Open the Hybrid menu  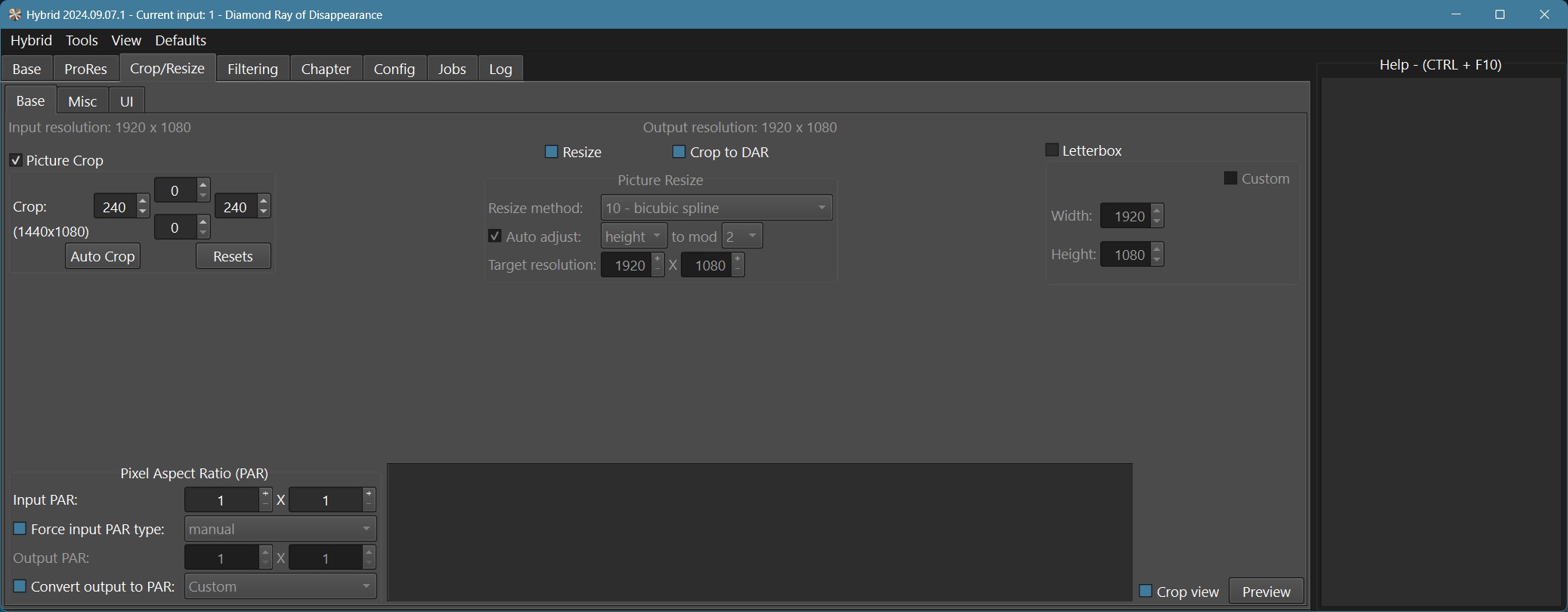[x=31, y=40]
